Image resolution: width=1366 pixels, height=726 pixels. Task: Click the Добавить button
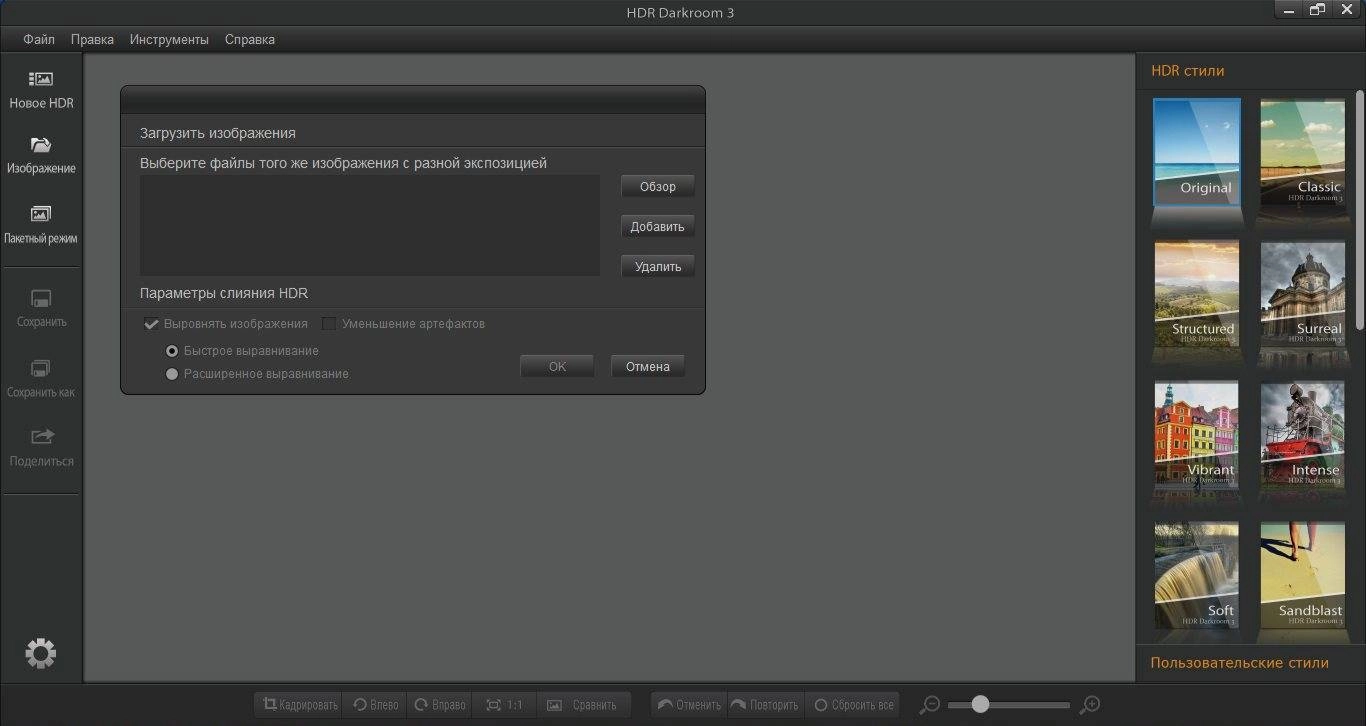[x=658, y=226]
